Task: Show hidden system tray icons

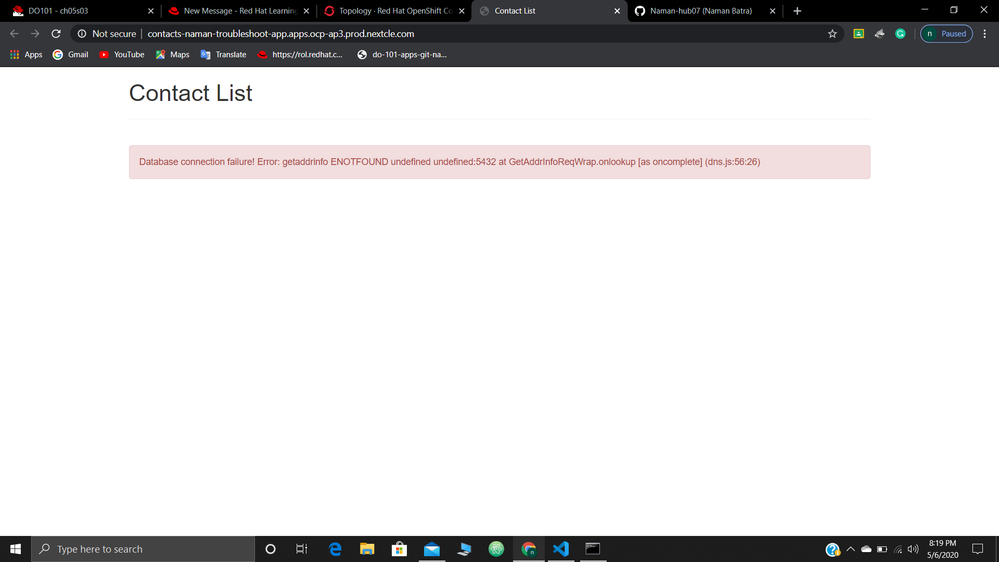Action: click(851, 549)
